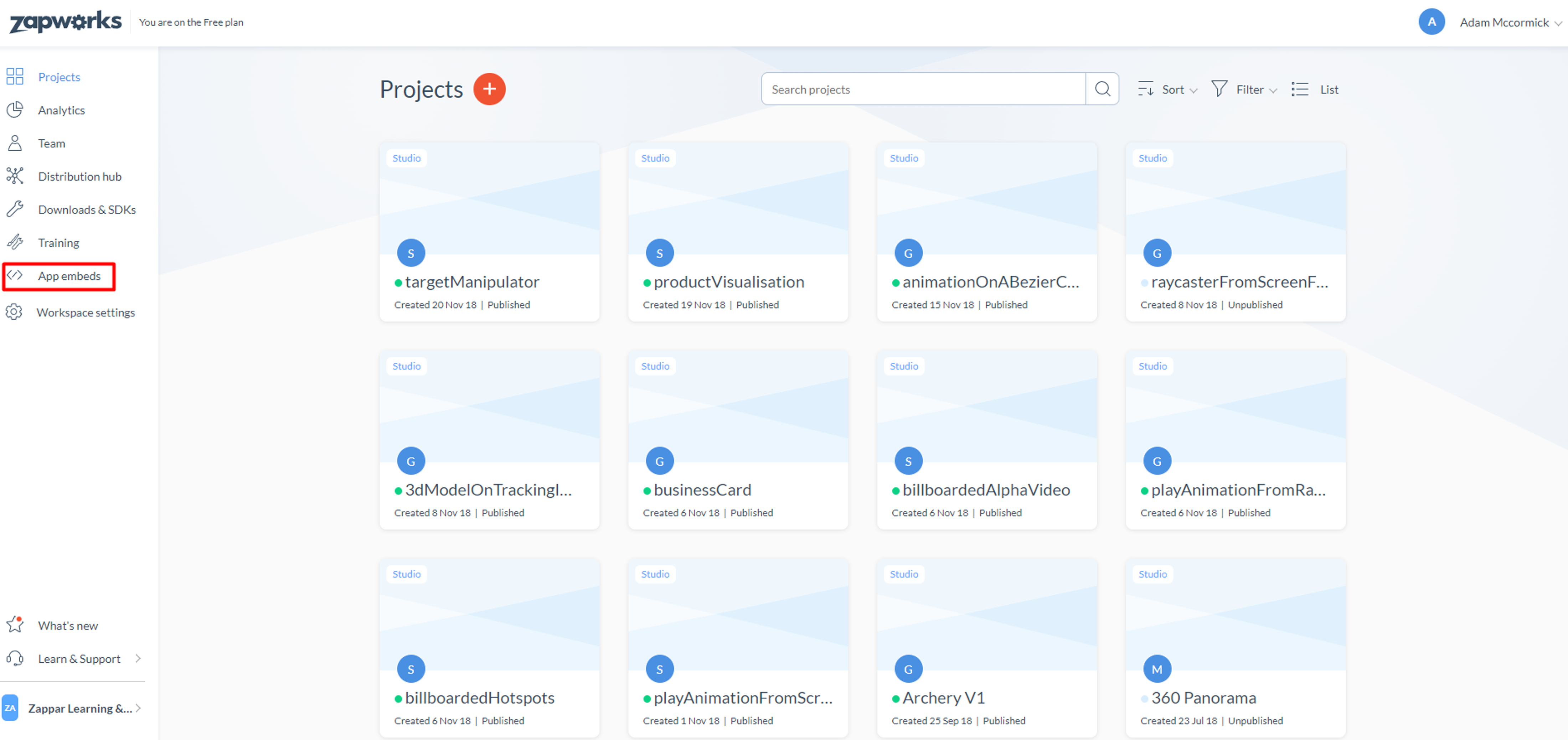
Task: Click in the Search projects field
Action: (x=923, y=89)
